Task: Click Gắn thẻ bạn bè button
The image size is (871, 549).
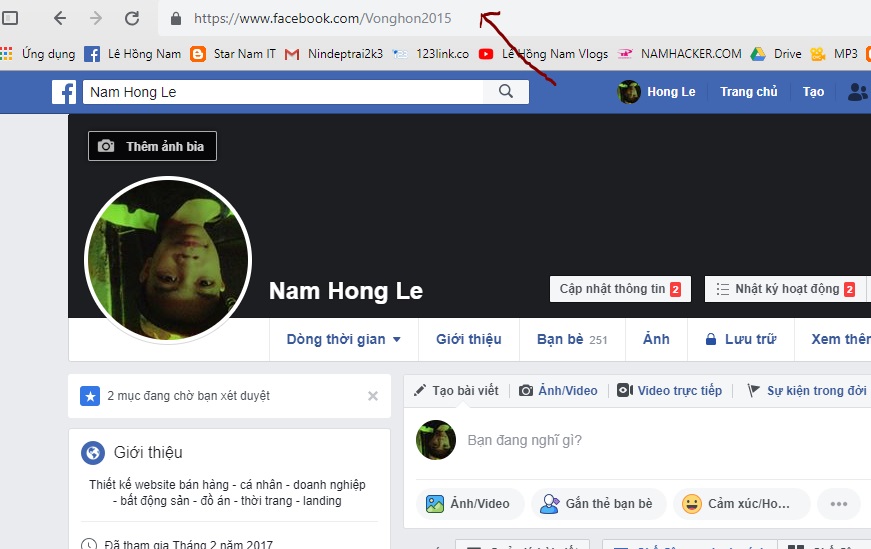Action: point(598,504)
